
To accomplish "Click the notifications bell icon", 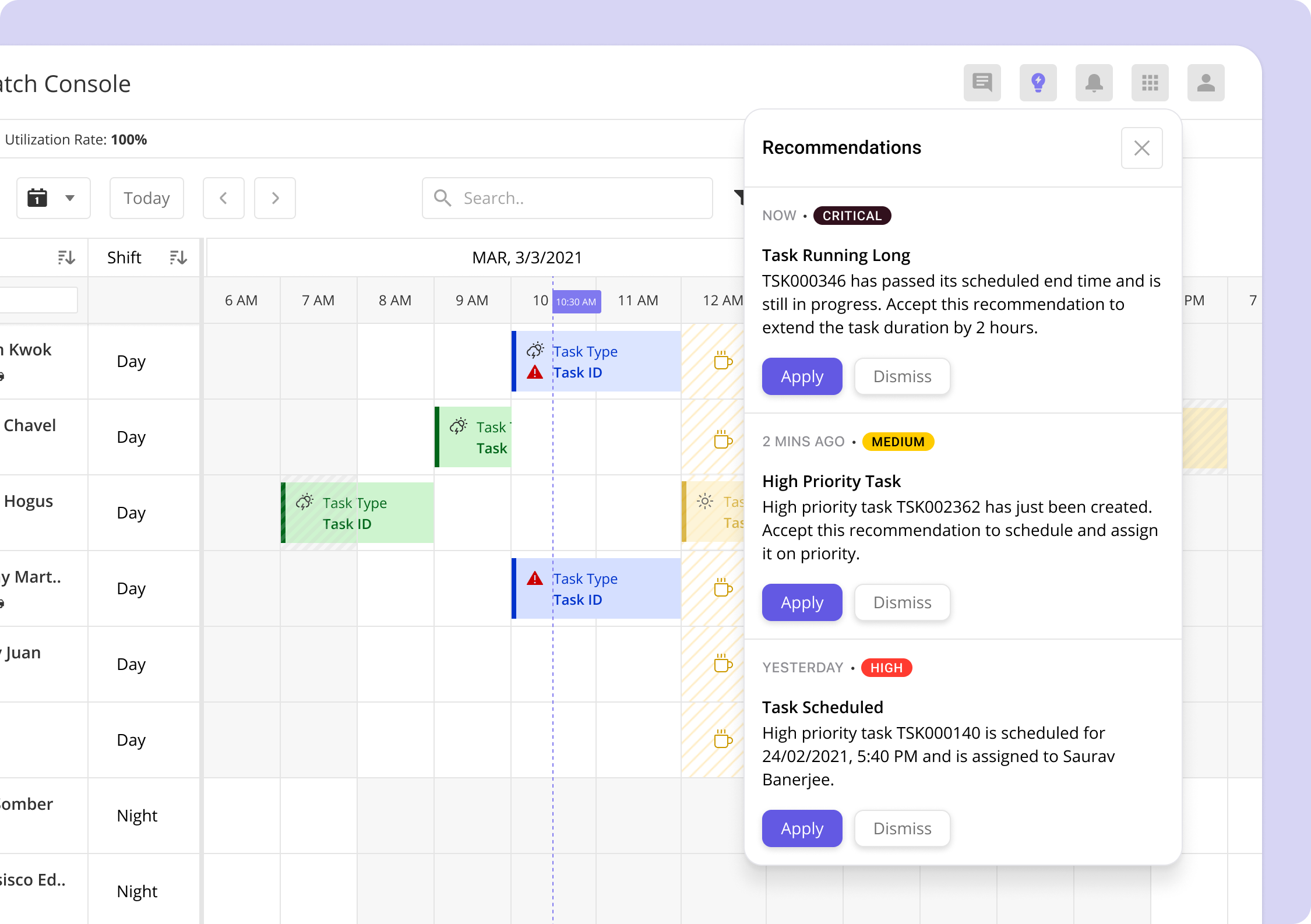I will (1094, 83).
